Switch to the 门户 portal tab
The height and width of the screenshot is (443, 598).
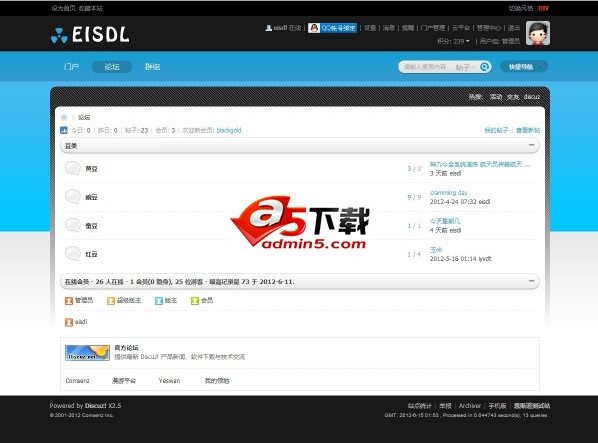click(71, 67)
